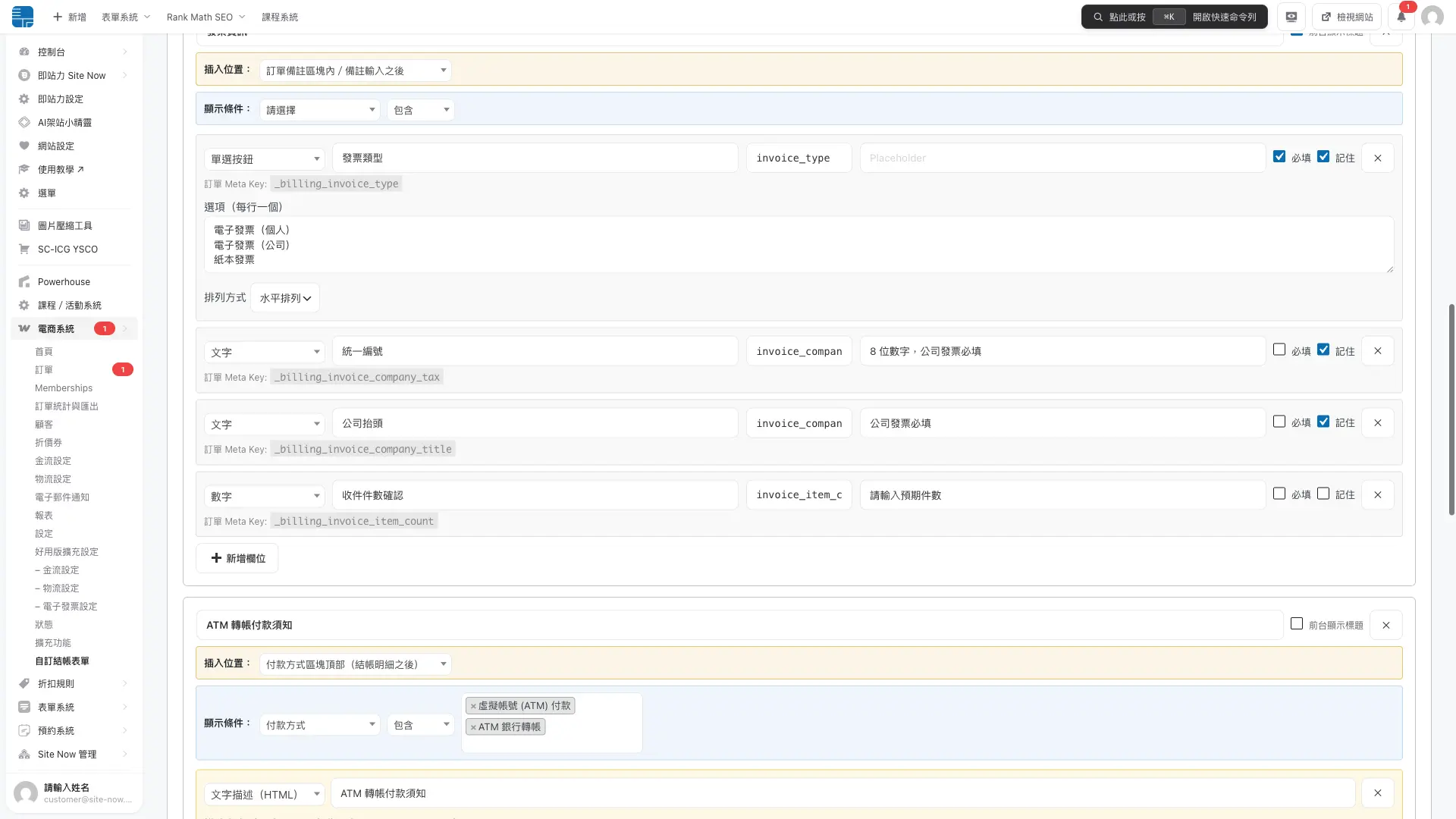The width and height of the screenshot is (1456, 819).
Task: Remove the 統一編號 field row
Action: [1378, 351]
